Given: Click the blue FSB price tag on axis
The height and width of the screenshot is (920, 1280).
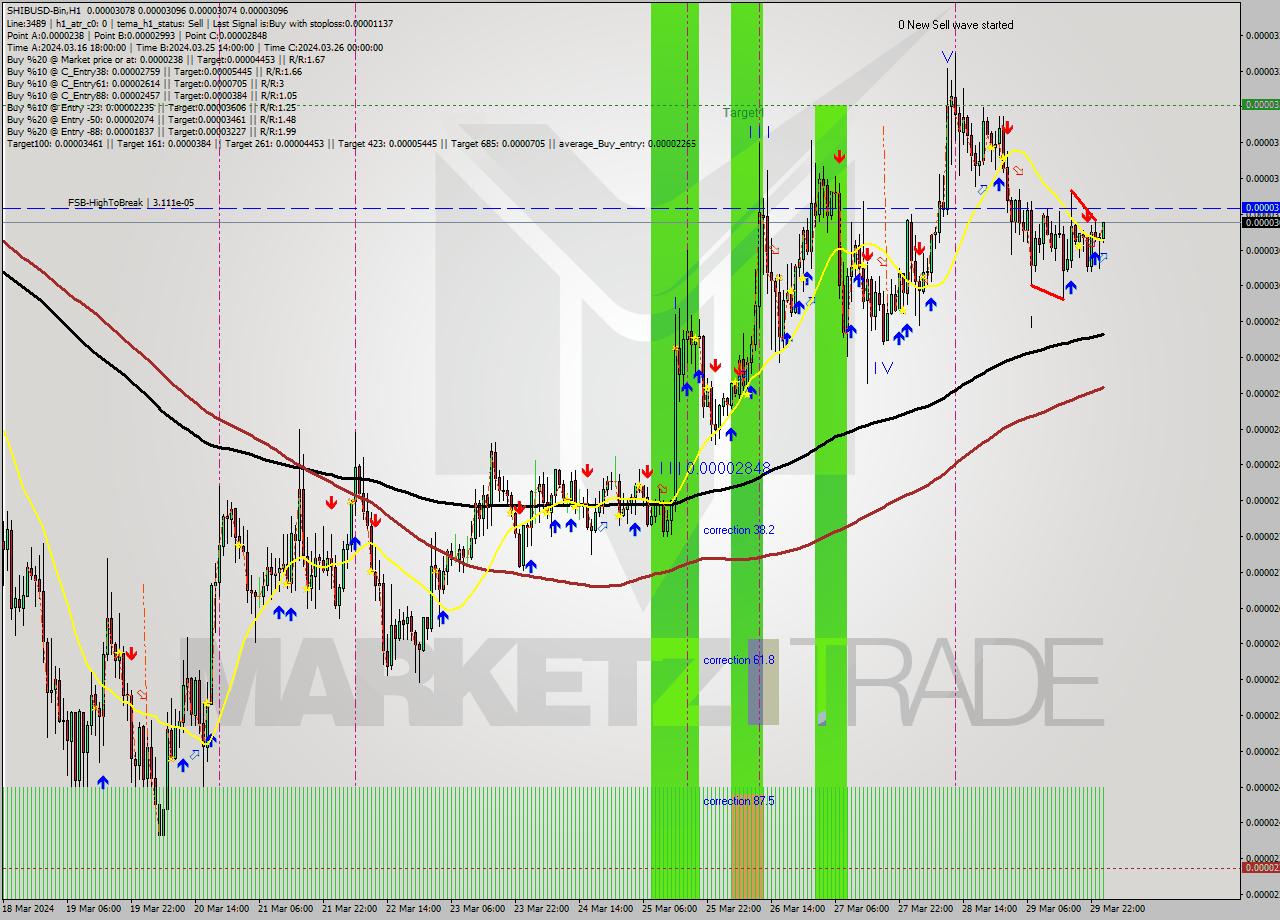Looking at the screenshot, I should 1260,208.
